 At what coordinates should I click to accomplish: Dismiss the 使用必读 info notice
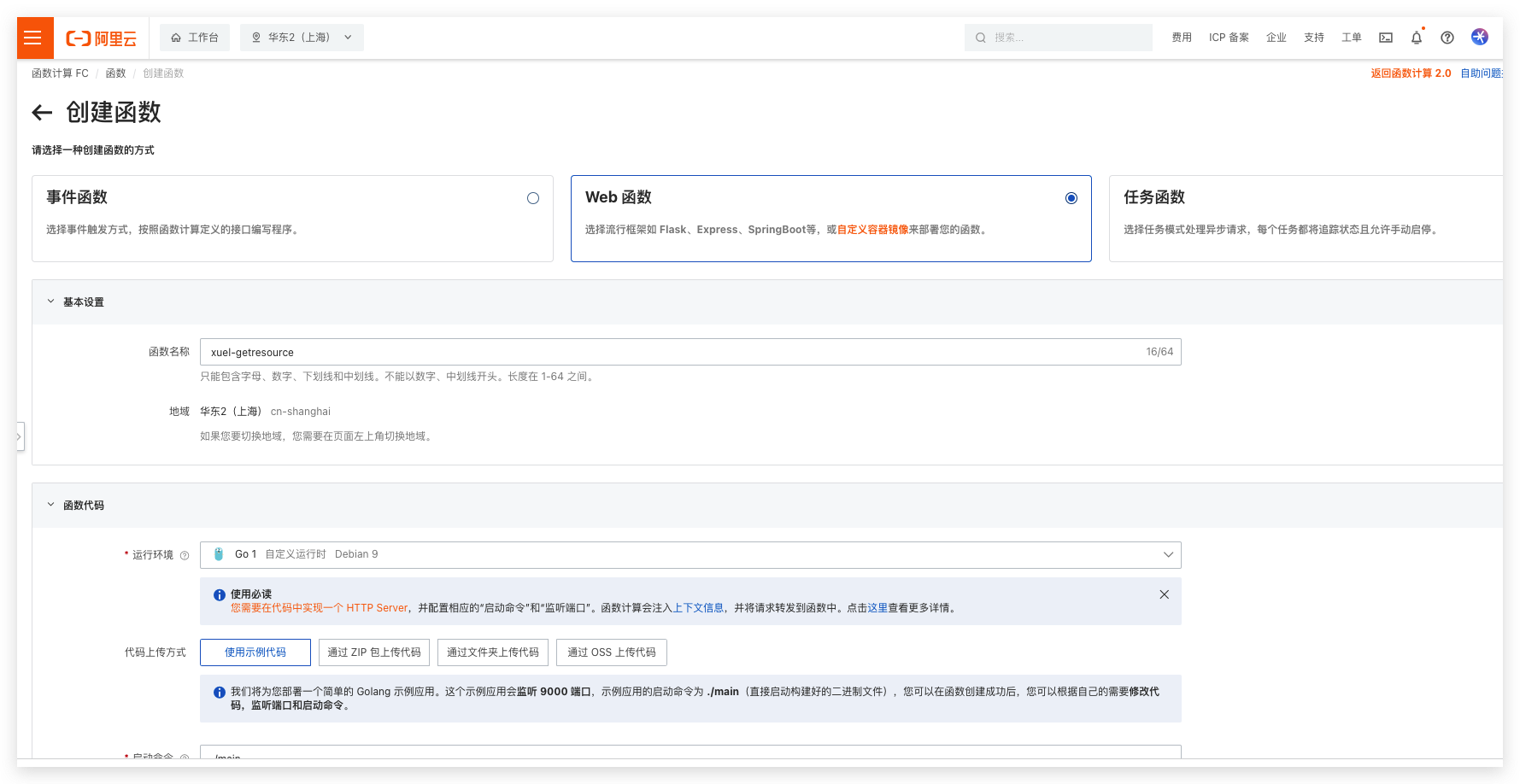pos(1164,594)
